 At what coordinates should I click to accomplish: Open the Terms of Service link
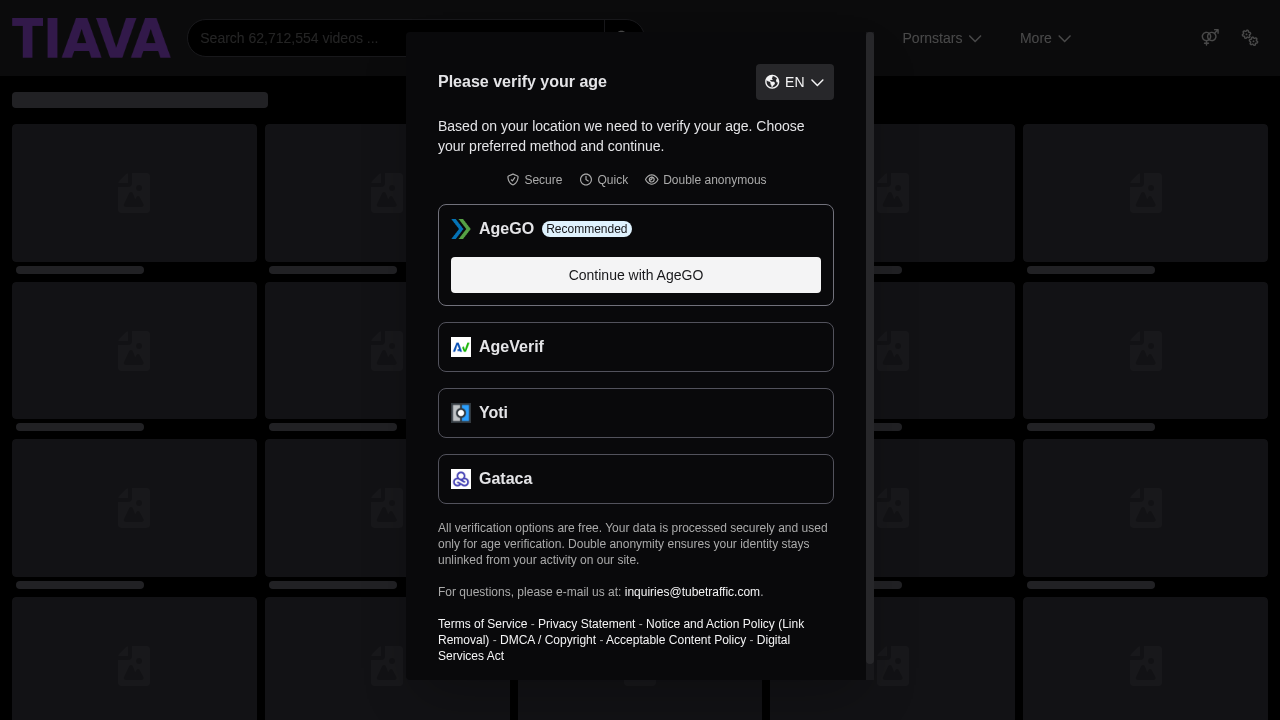click(x=482, y=624)
